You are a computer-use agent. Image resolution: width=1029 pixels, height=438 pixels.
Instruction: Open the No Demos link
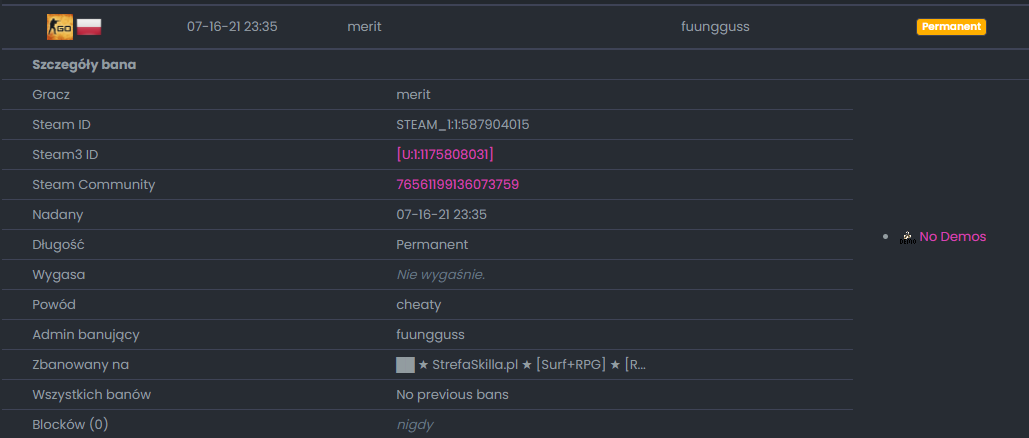click(x=952, y=236)
